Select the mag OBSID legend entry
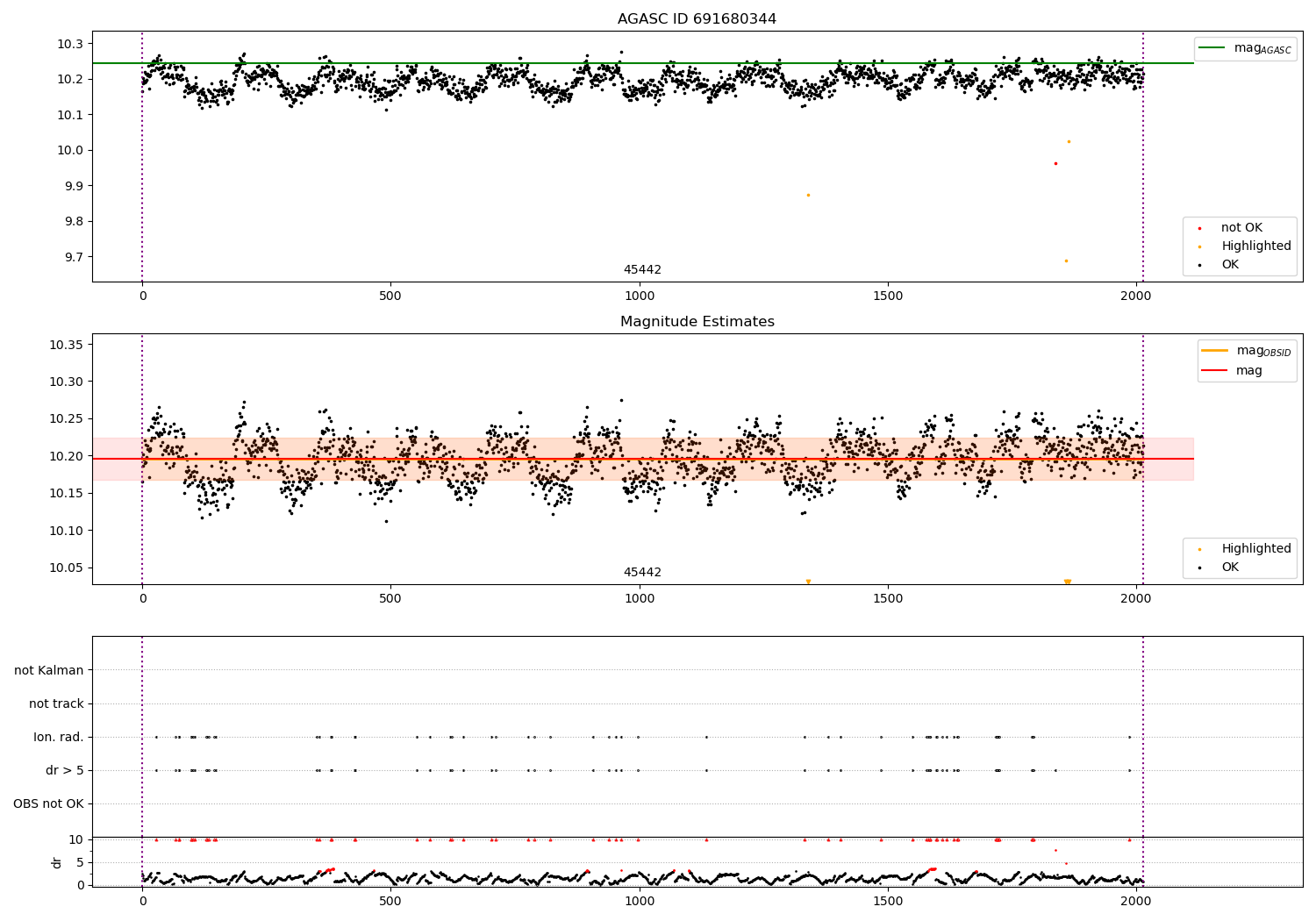Image resolution: width=1316 pixels, height=921 pixels. [1247, 351]
